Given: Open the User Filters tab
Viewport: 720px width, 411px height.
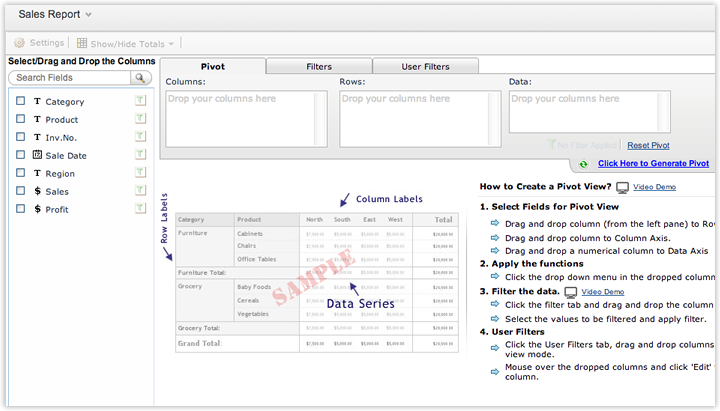Looking at the screenshot, I should click(x=425, y=66).
